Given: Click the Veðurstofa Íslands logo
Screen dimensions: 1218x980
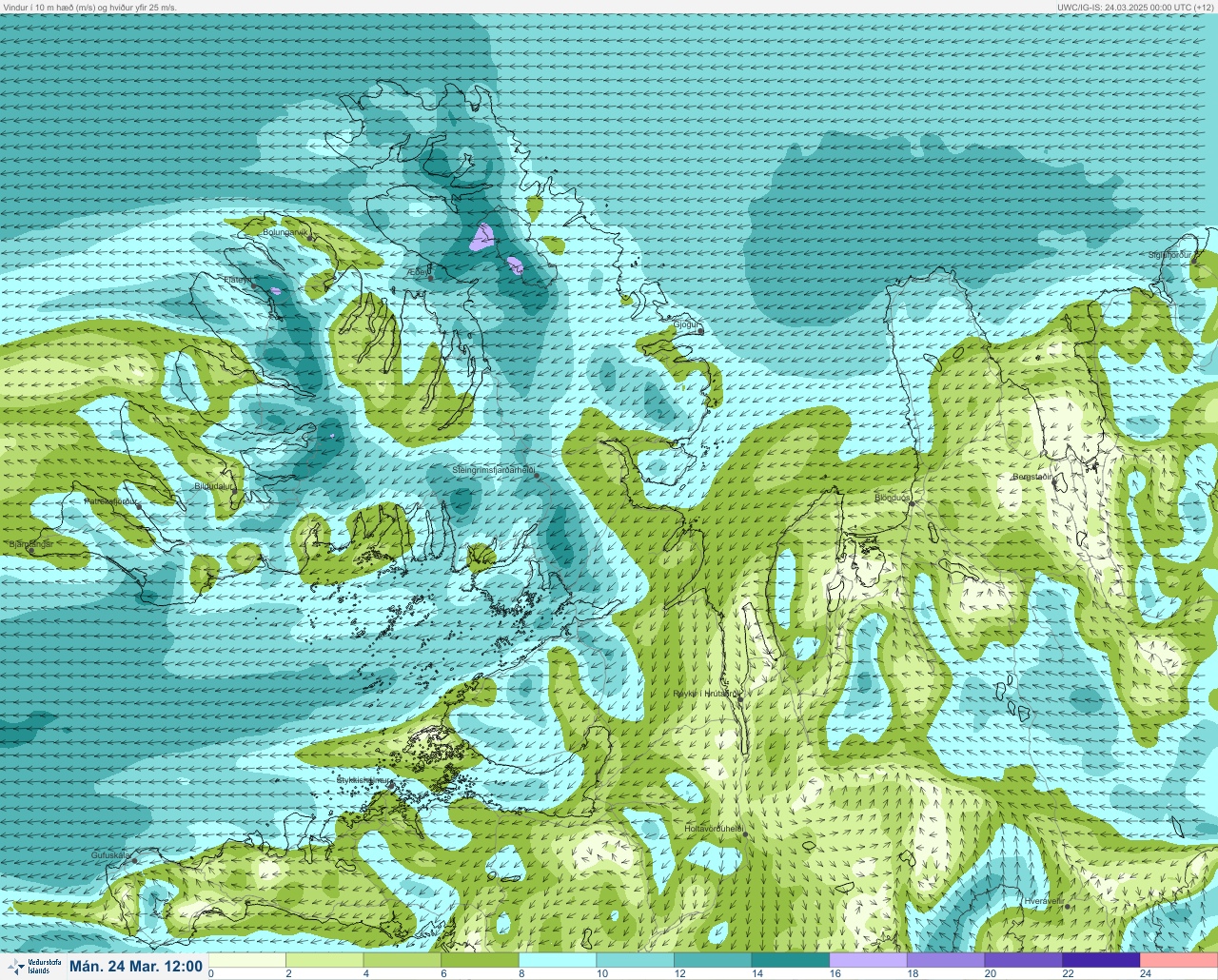Looking at the screenshot, I should click(x=33, y=966).
